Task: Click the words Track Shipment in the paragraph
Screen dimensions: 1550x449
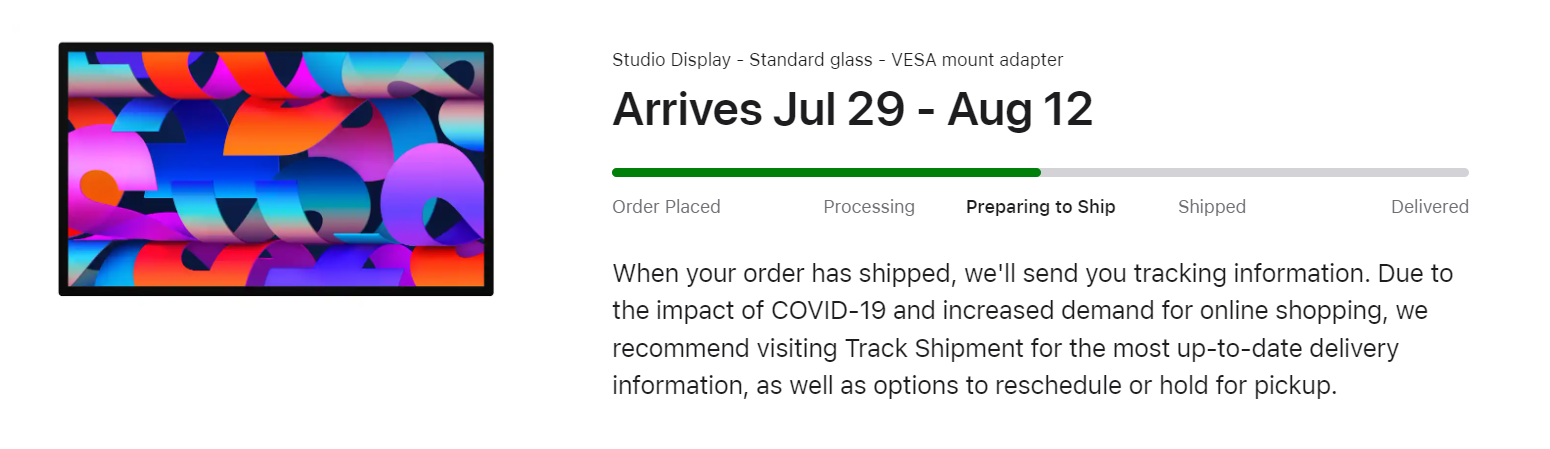Action: pos(934,349)
